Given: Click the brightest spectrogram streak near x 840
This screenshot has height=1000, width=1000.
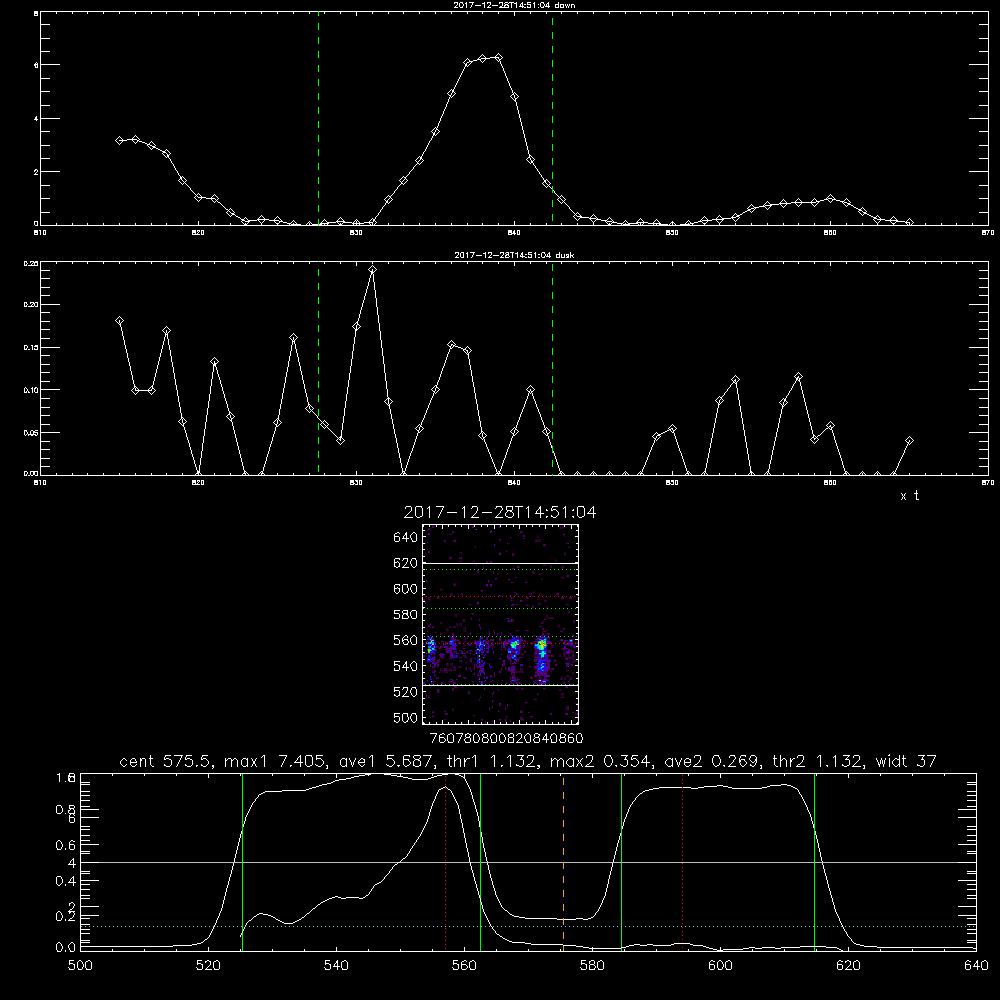Looking at the screenshot, I should click(x=541, y=657).
